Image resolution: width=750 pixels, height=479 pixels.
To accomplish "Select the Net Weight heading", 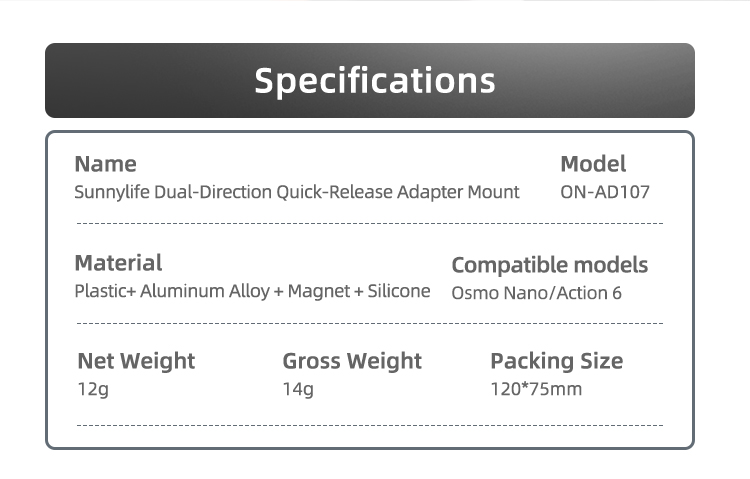I will 136,361.
